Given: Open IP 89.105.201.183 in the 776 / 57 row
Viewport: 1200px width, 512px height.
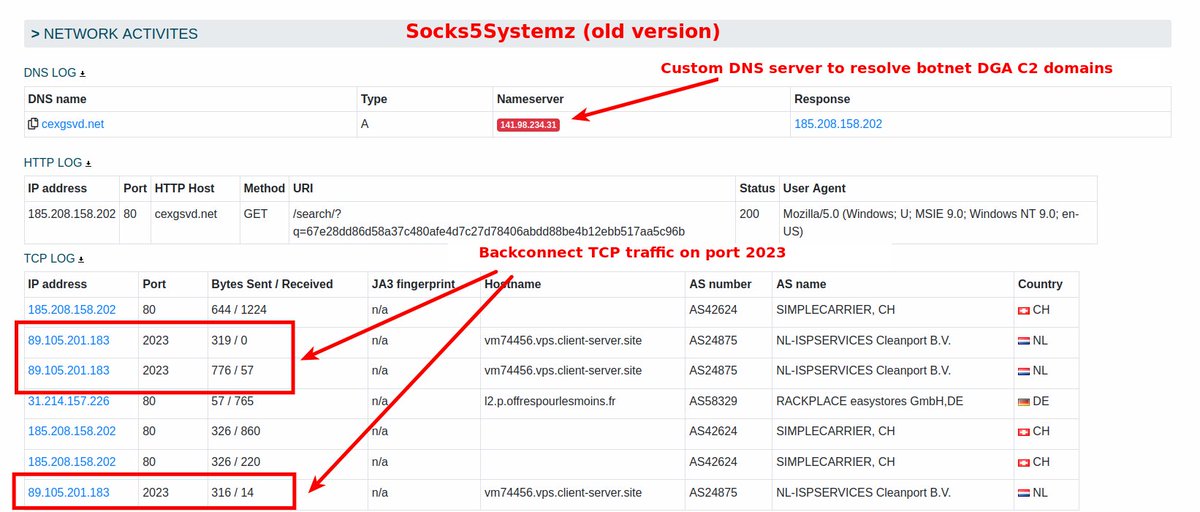Looking at the screenshot, I should point(69,370).
